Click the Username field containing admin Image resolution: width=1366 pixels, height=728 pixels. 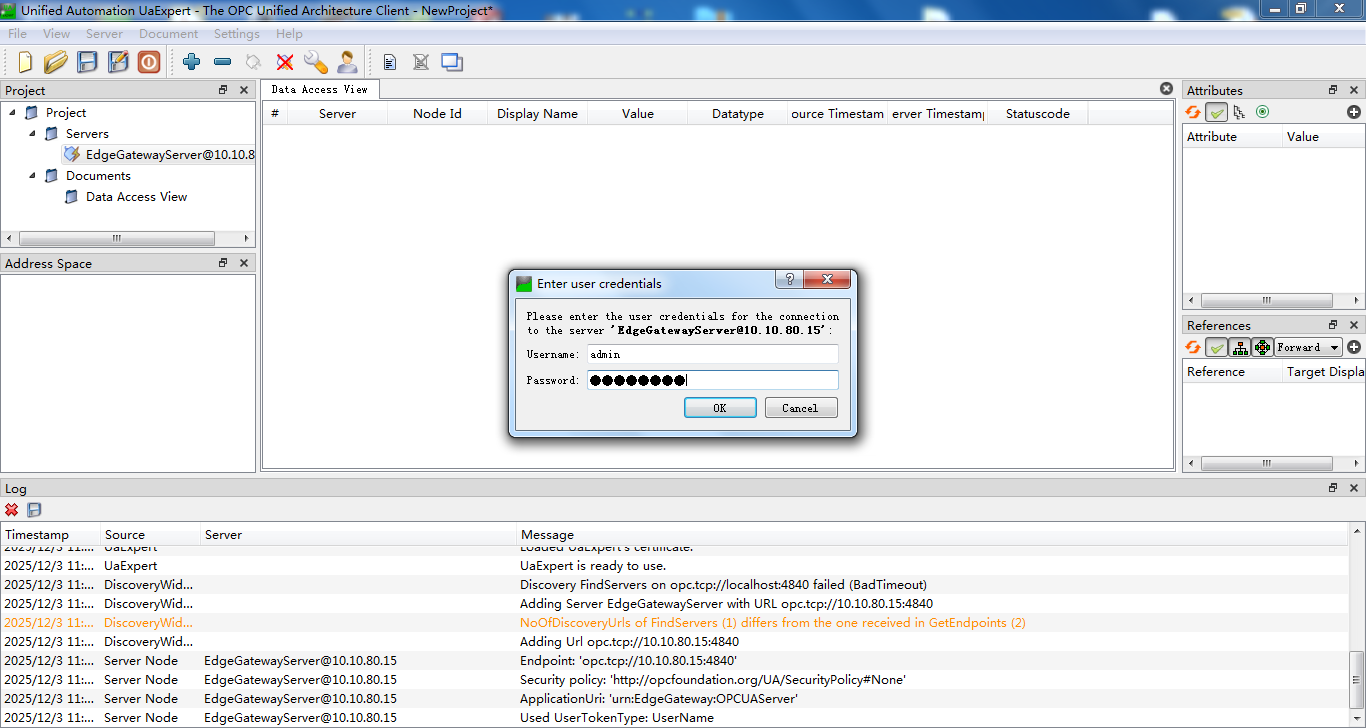712,354
